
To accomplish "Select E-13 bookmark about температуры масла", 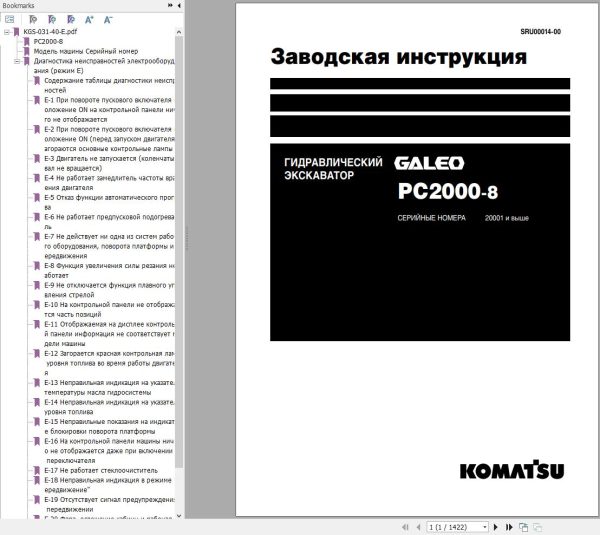I will (109, 387).
